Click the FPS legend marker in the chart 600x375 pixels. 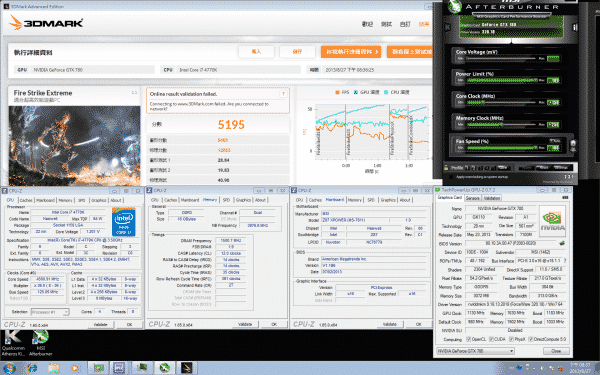[x=337, y=92]
